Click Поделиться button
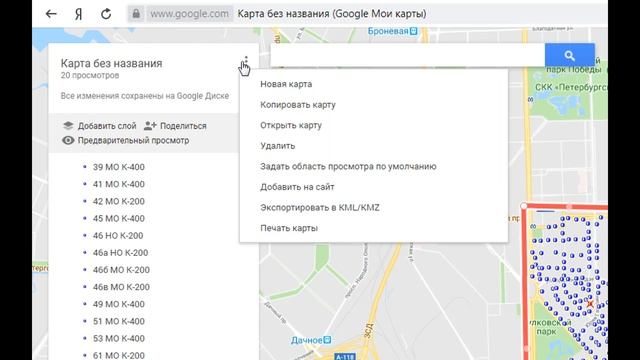 (175, 126)
